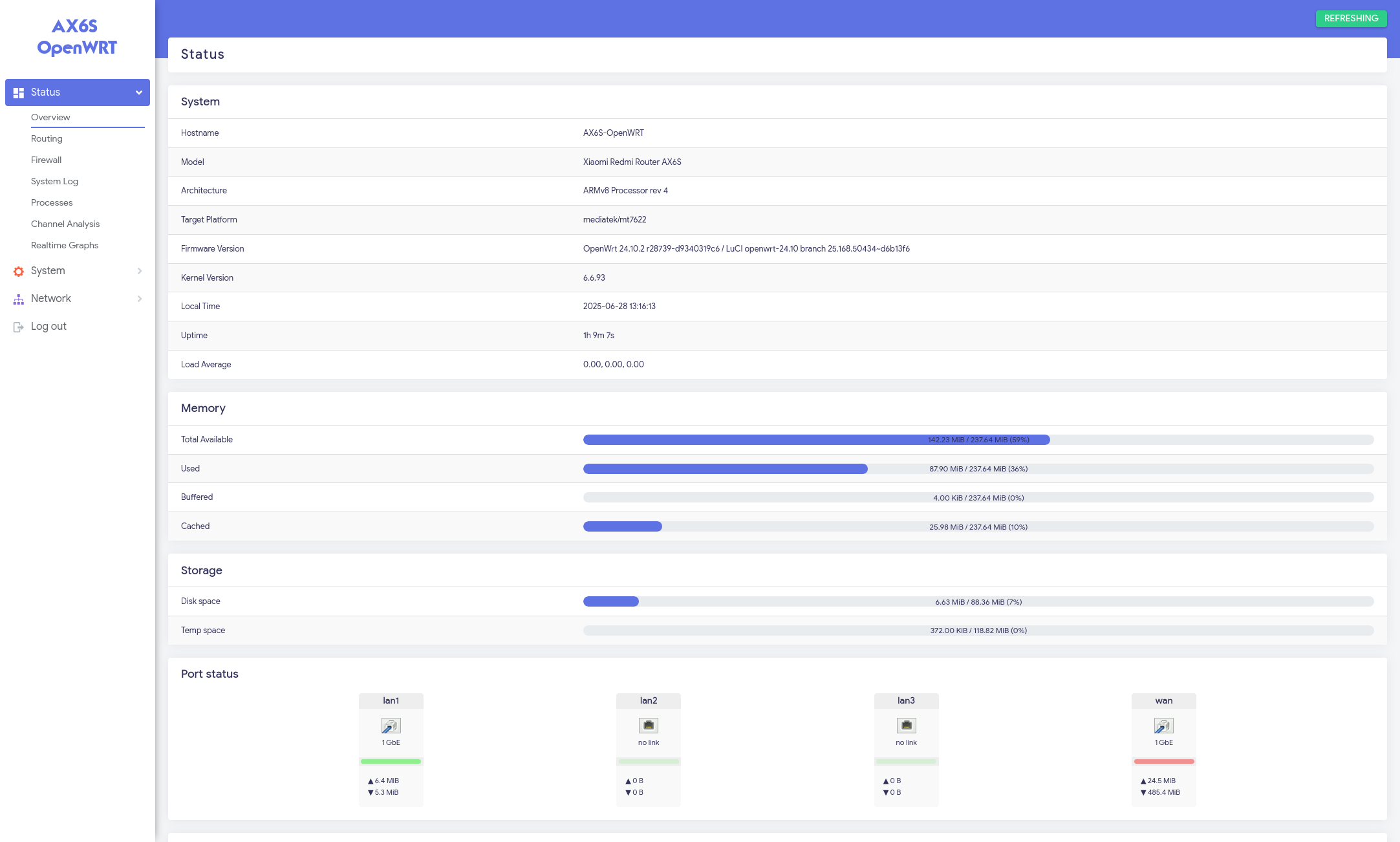Click the Network topology icon

tap(19, 299)
